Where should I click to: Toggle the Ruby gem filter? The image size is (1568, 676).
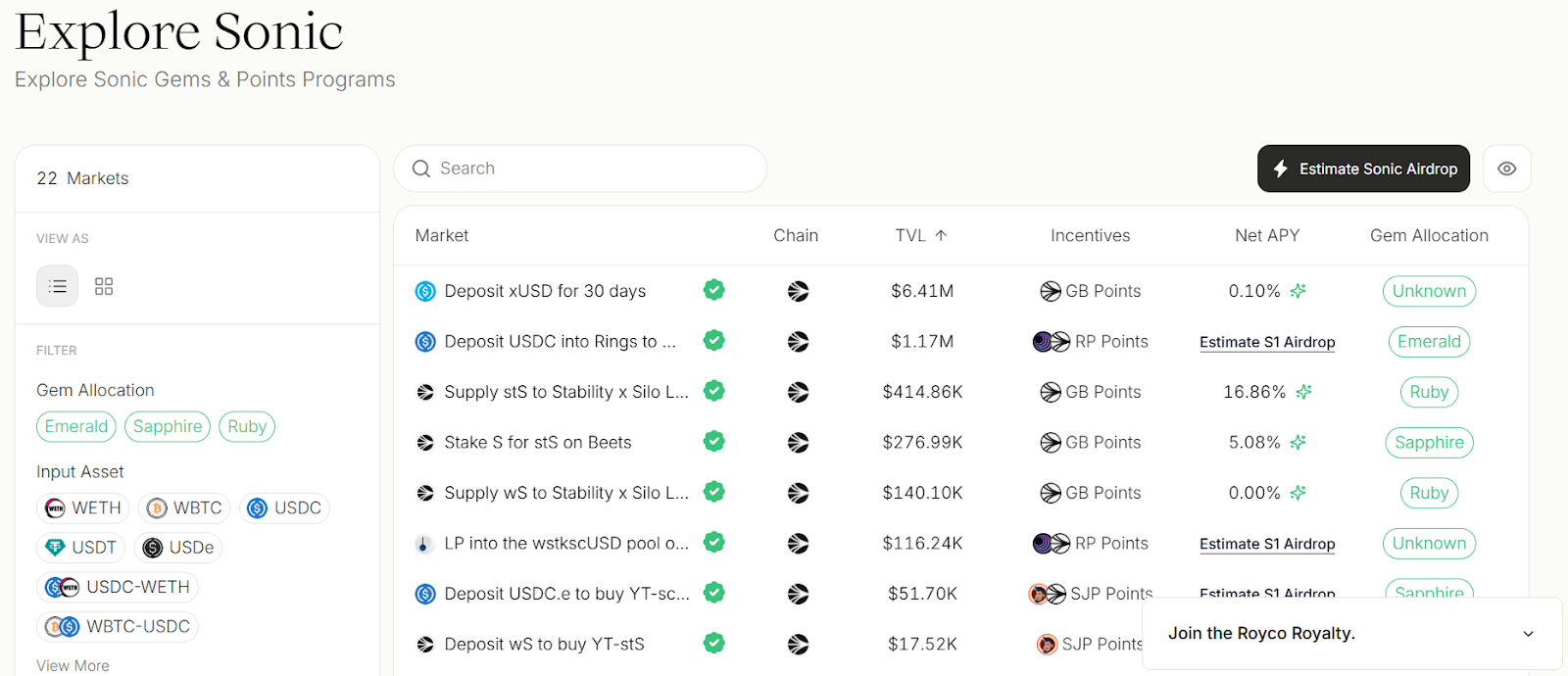pyautogui.click(x=247, y=426)
